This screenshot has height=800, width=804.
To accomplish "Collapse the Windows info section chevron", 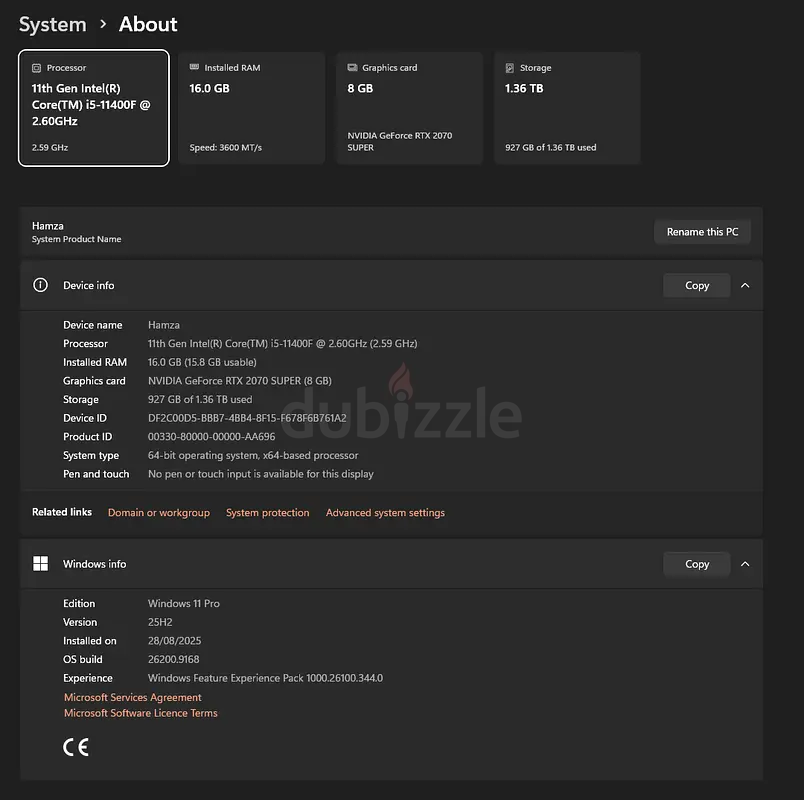I will click(745, 564).
